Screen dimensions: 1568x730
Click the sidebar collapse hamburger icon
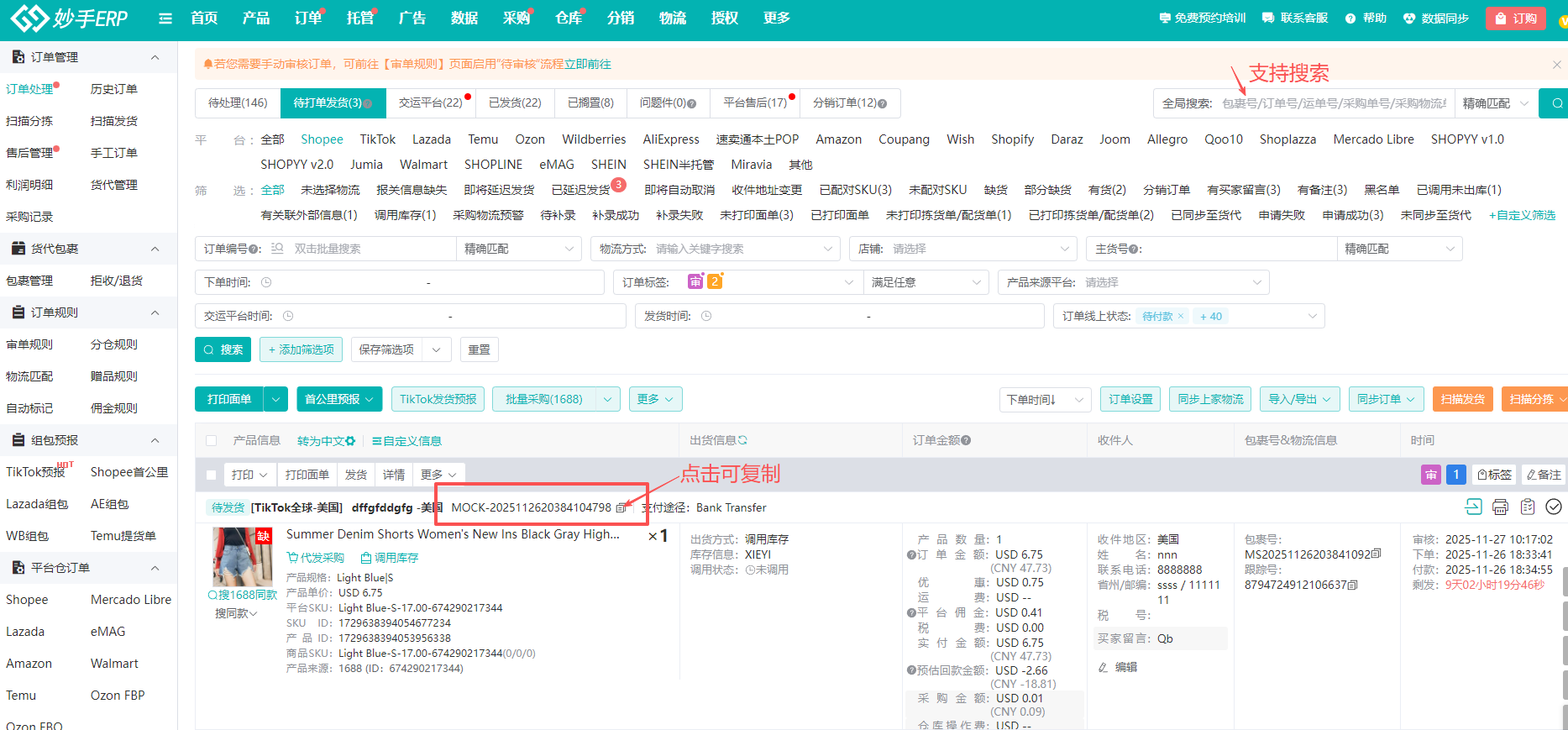tap(165, 18)
